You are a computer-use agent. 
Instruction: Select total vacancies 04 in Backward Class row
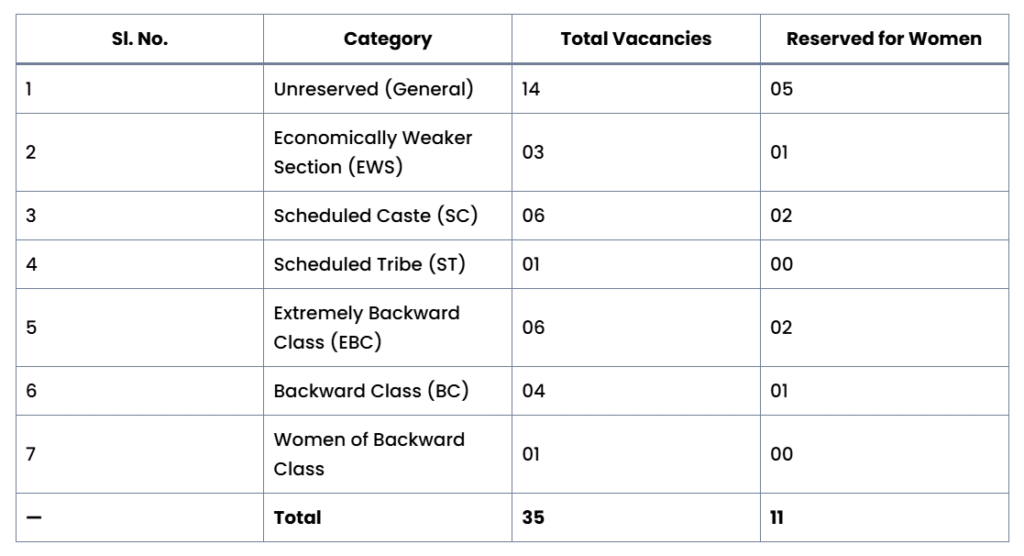tap(533, 391)
